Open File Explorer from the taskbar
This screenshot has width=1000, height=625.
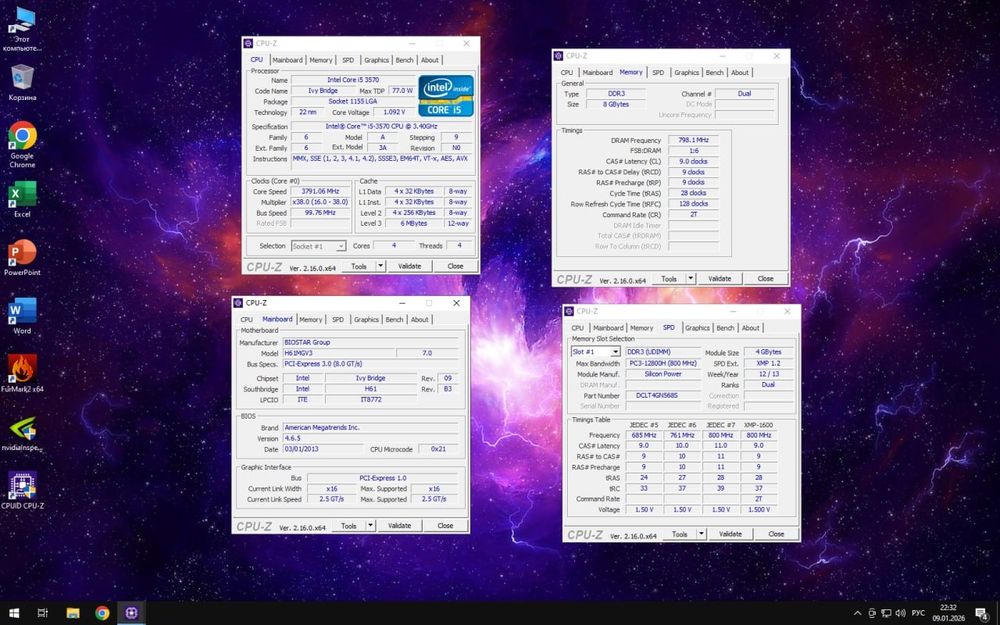tap(73, 613)
